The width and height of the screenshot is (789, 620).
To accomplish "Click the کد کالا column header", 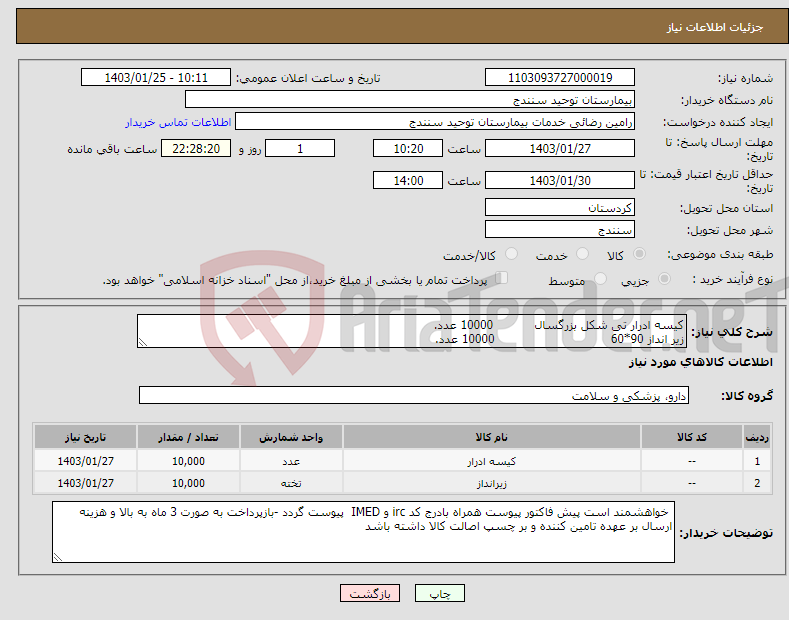I will (692, 437).
